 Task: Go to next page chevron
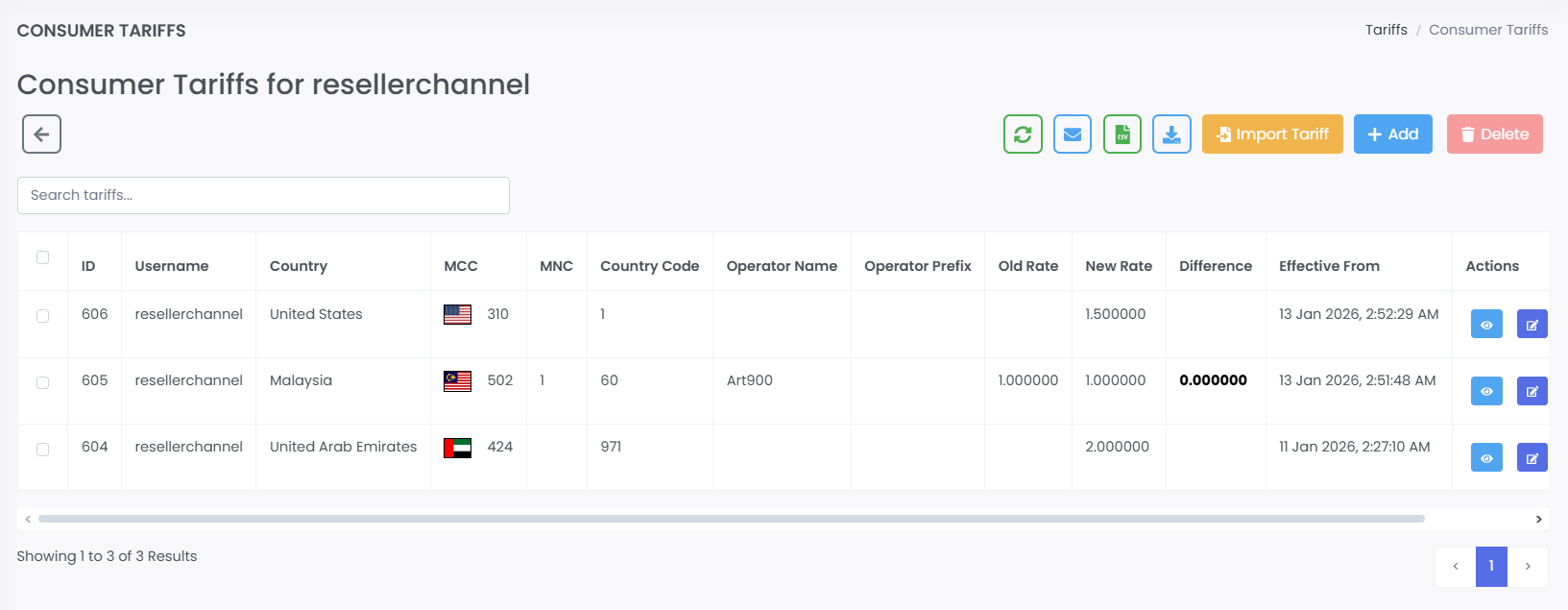1528,567
